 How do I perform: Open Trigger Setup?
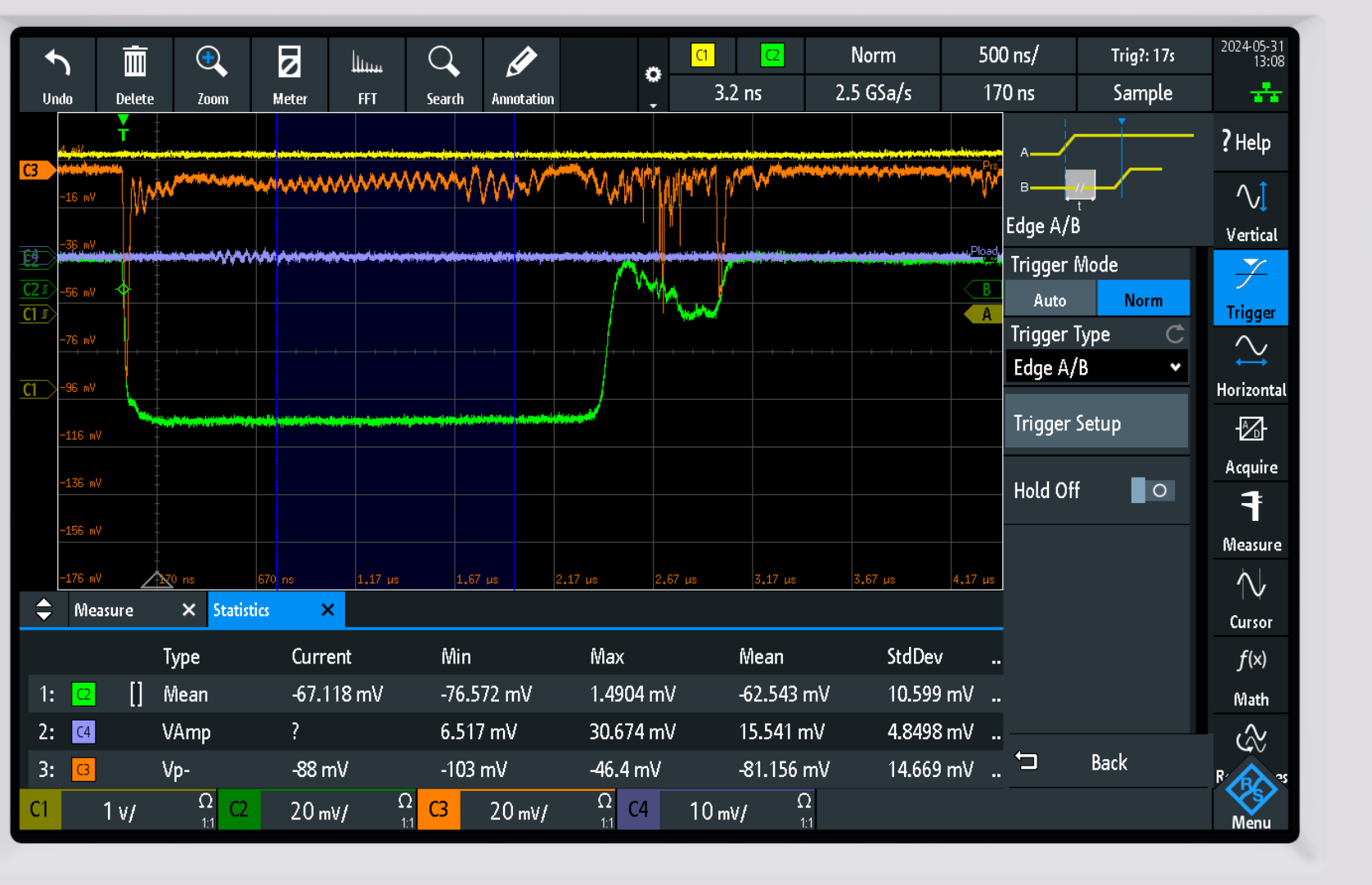click(x=1095, y=424)
